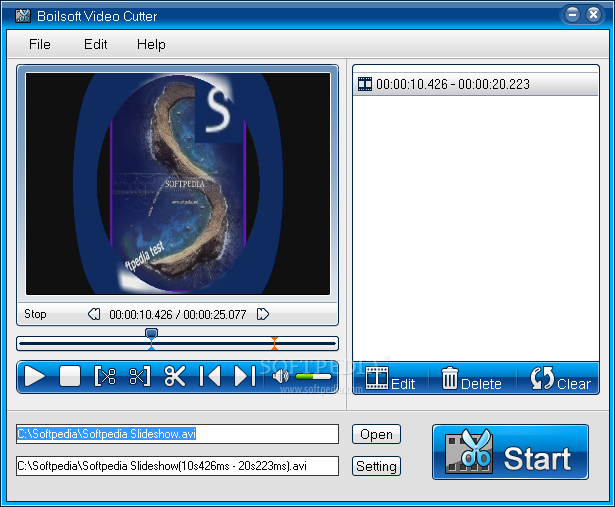Screen dimensions: 615x507
Task: Click the scissors cut icon
Action: point(175,376)
